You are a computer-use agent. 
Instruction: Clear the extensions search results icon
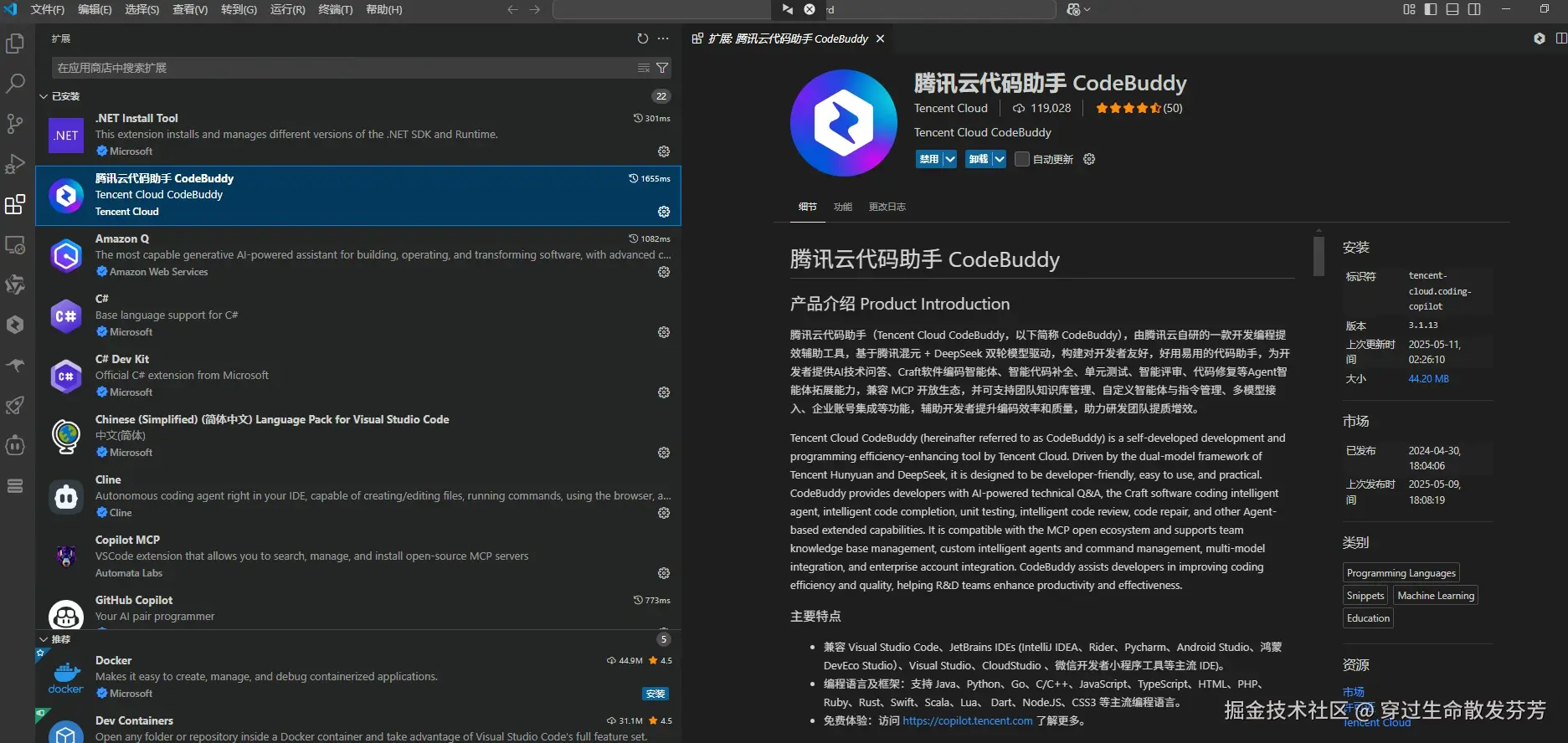(643, 68)
